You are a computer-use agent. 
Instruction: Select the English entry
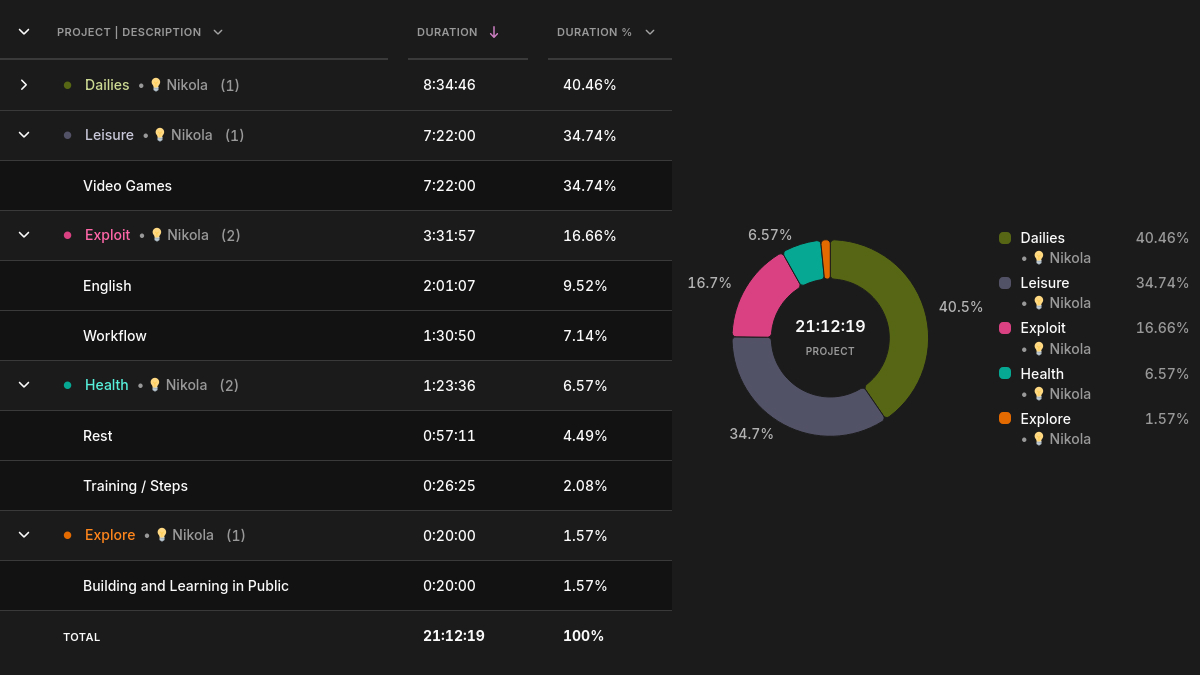(x=107, y=286)
